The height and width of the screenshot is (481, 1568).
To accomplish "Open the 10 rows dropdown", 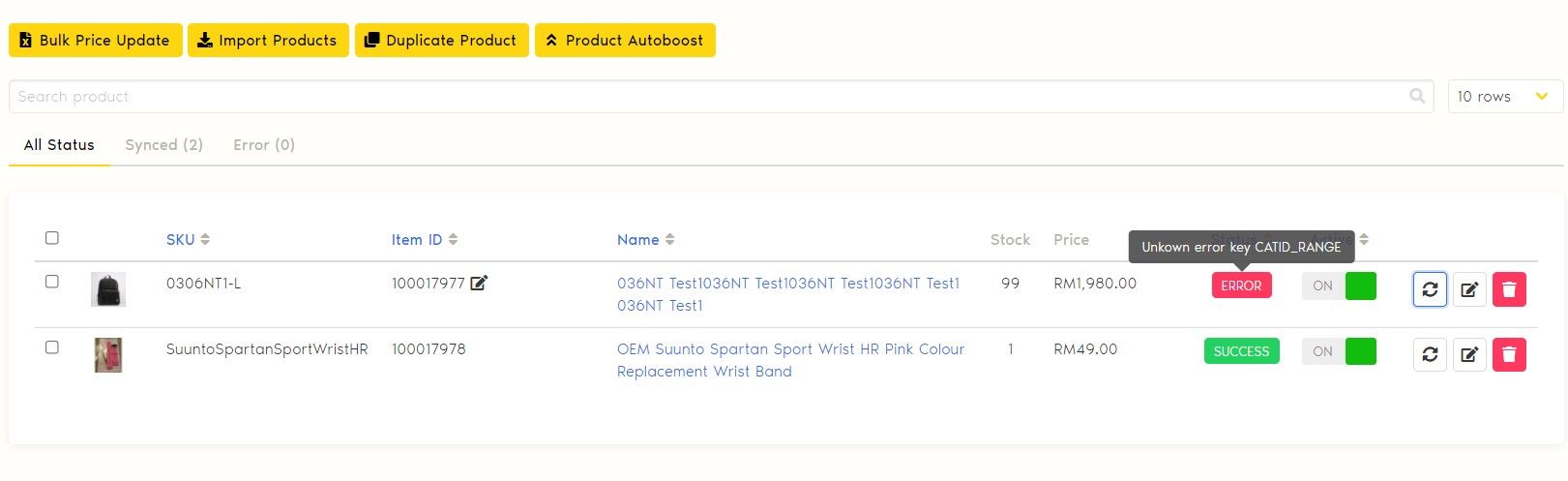I will pyautogui.click(x=1504, y=97).
